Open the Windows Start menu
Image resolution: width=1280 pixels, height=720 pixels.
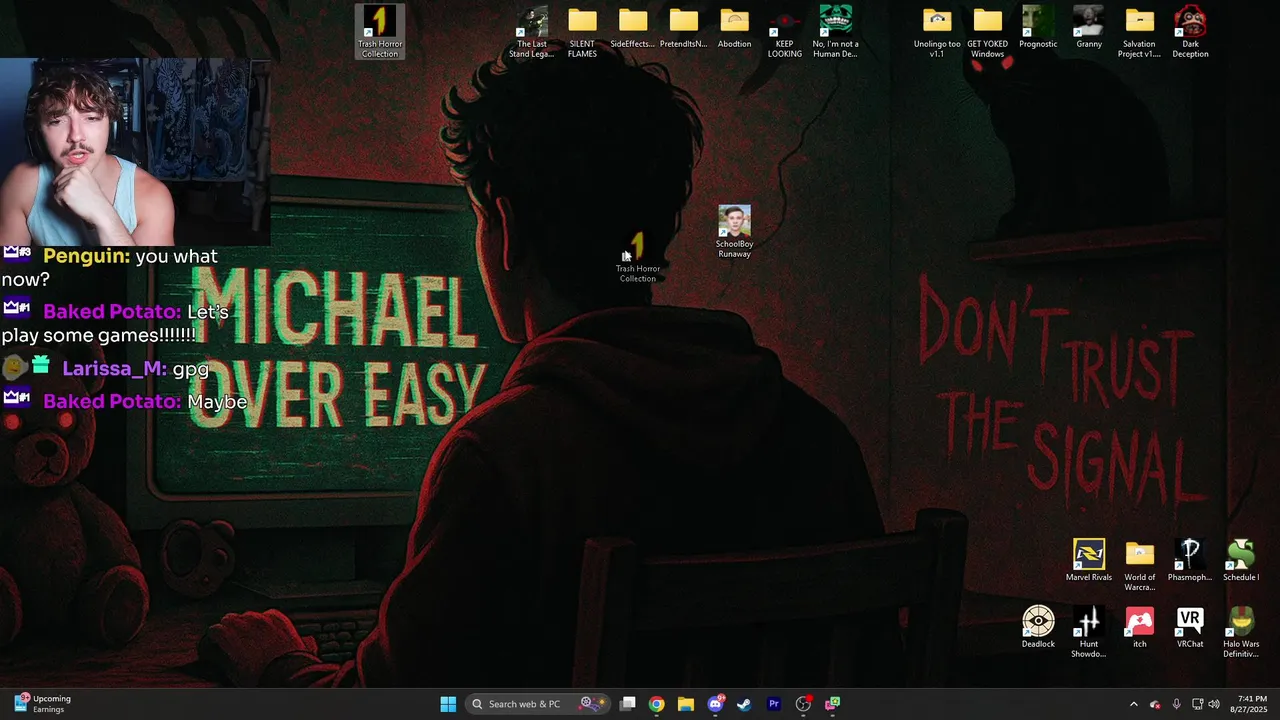point(448,704)
